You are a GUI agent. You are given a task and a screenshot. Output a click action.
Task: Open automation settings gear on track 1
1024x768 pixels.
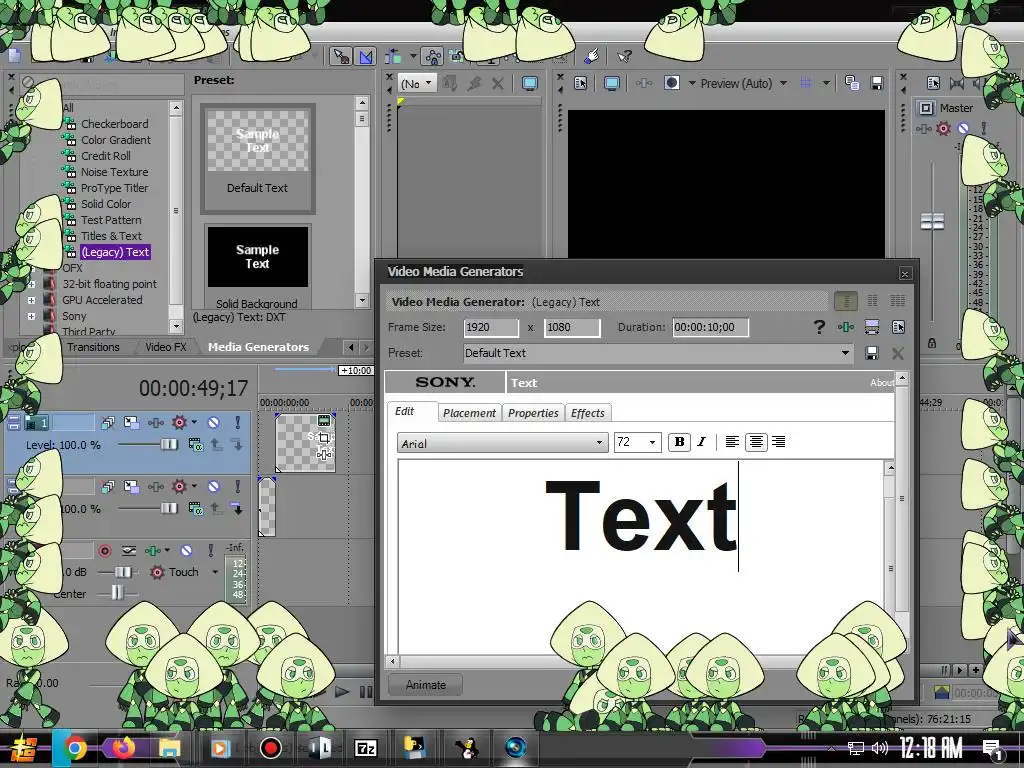click(180, 423)
